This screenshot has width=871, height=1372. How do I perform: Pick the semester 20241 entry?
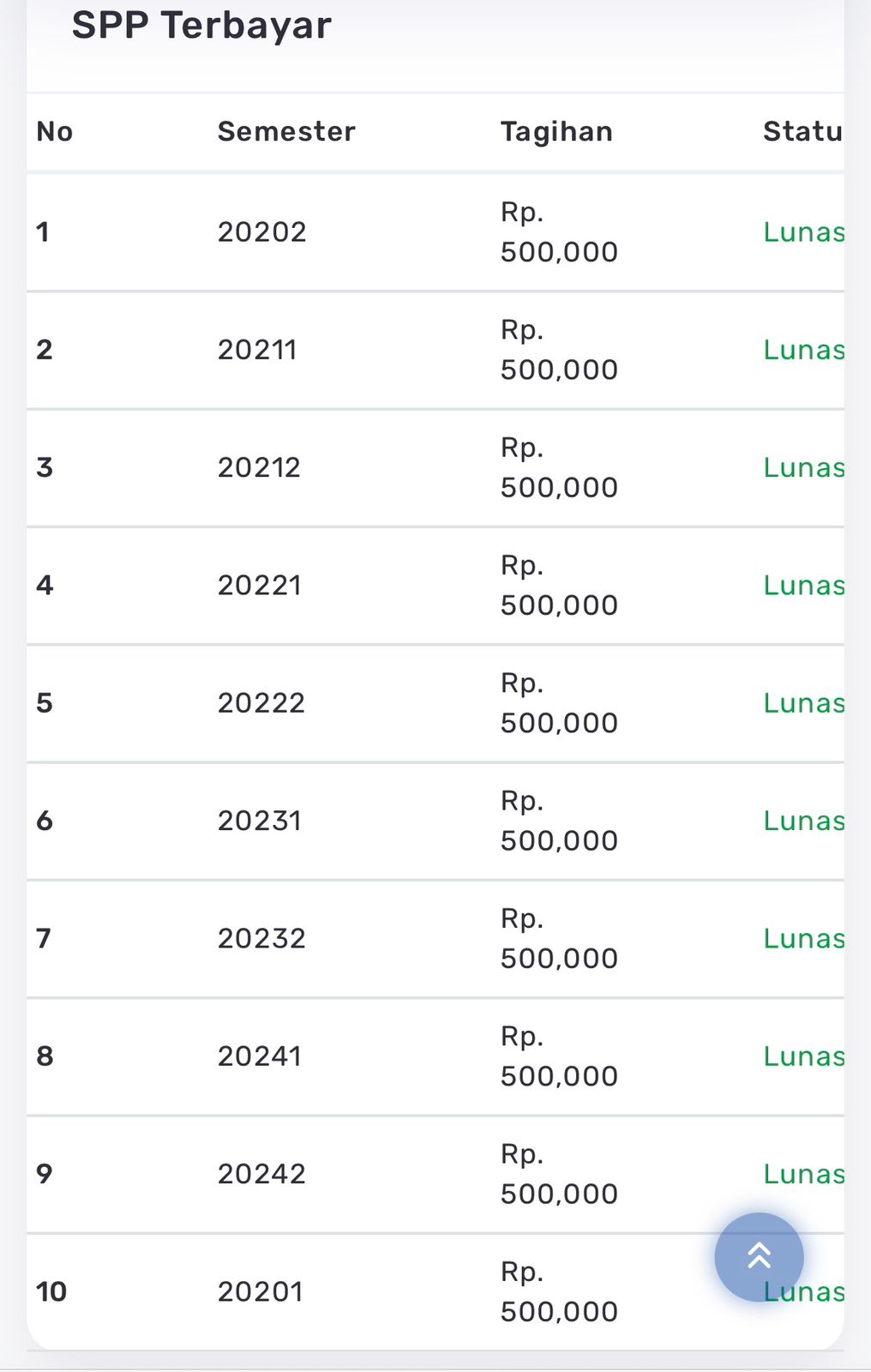point(260,1056)
